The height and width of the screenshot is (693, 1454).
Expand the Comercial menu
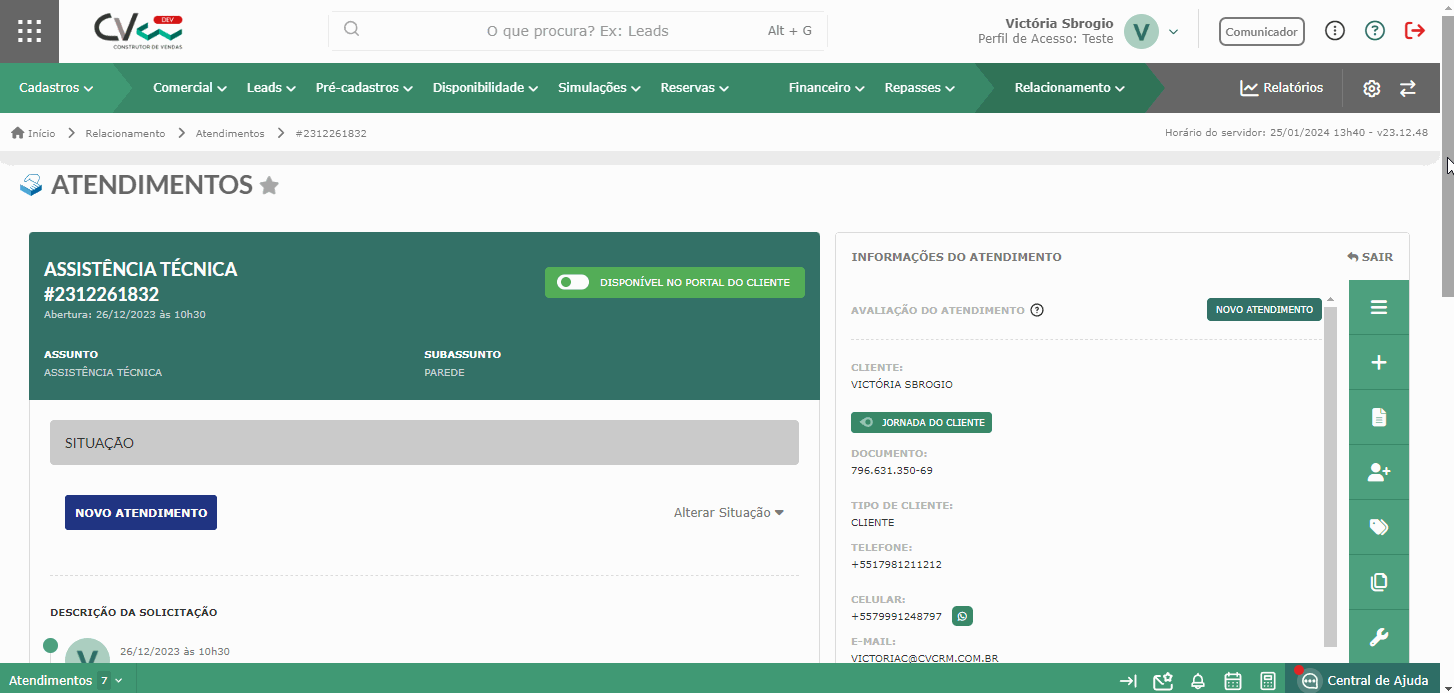click(x=190, y=88)
